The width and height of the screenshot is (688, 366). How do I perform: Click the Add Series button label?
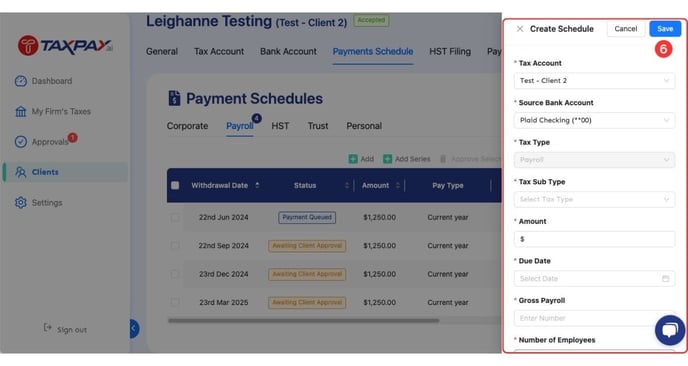[412, 159]
